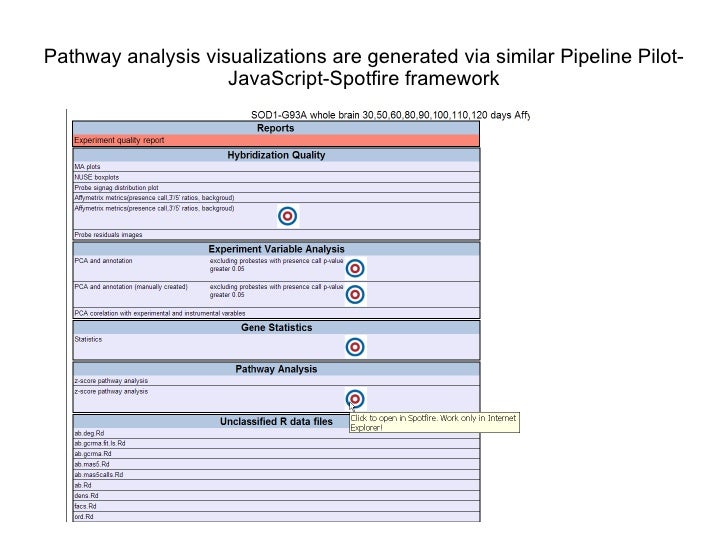Click the SOD1-G93A whole brain experiment title
The height and width of the screenshot is (546, 728).
tap(390, 115)
